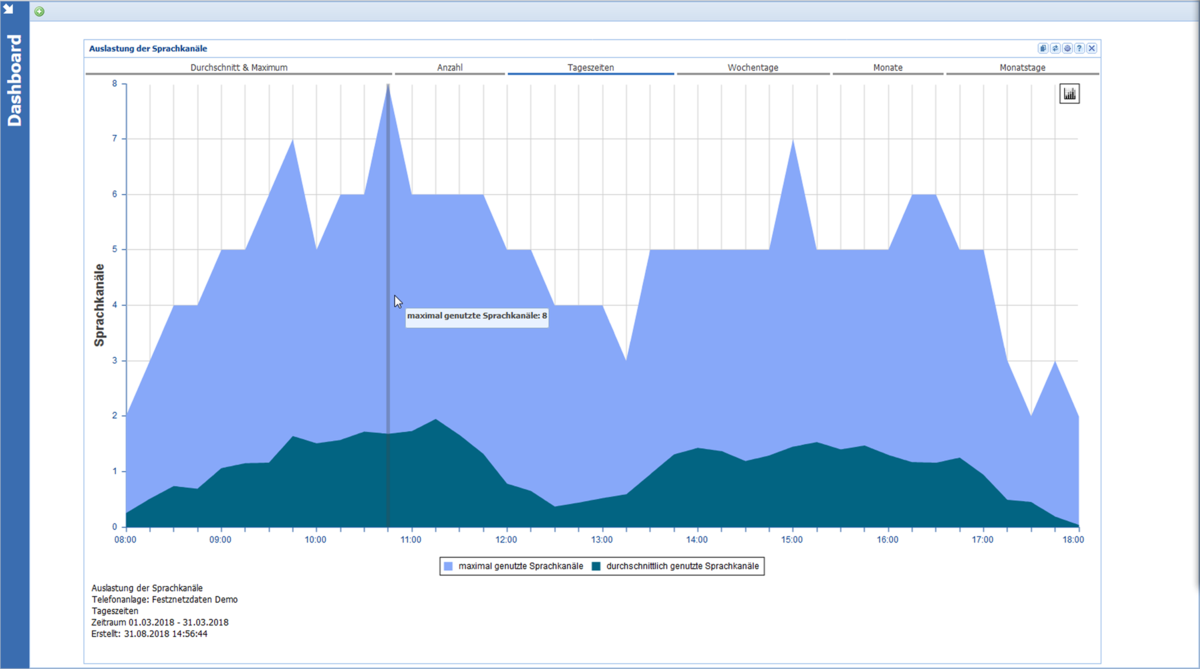Click the green add widget plus icon
This screenshot has height=669, width=1200.
[x=40, y=12]
